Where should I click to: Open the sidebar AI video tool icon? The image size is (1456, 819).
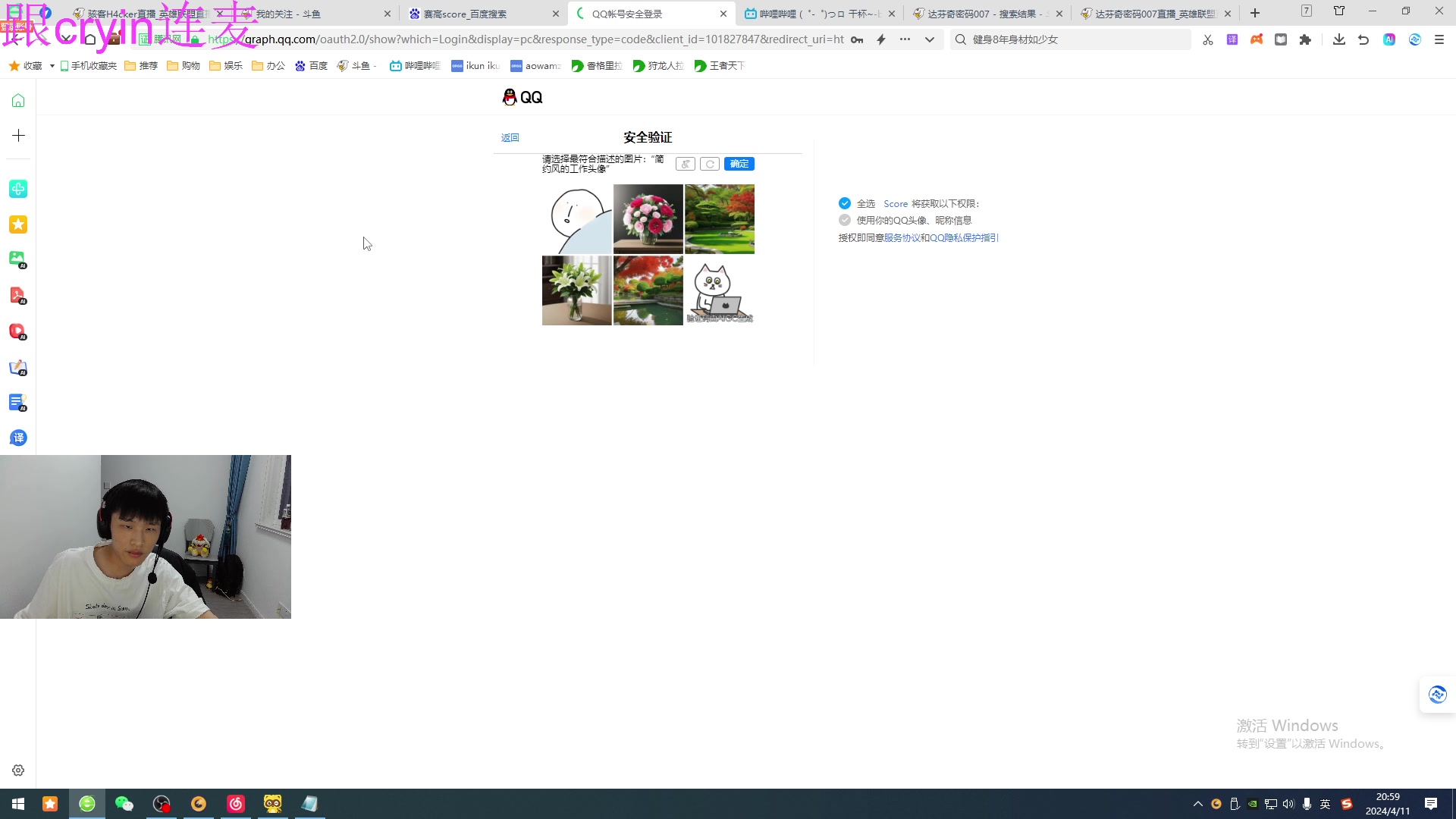pos(18,331)
